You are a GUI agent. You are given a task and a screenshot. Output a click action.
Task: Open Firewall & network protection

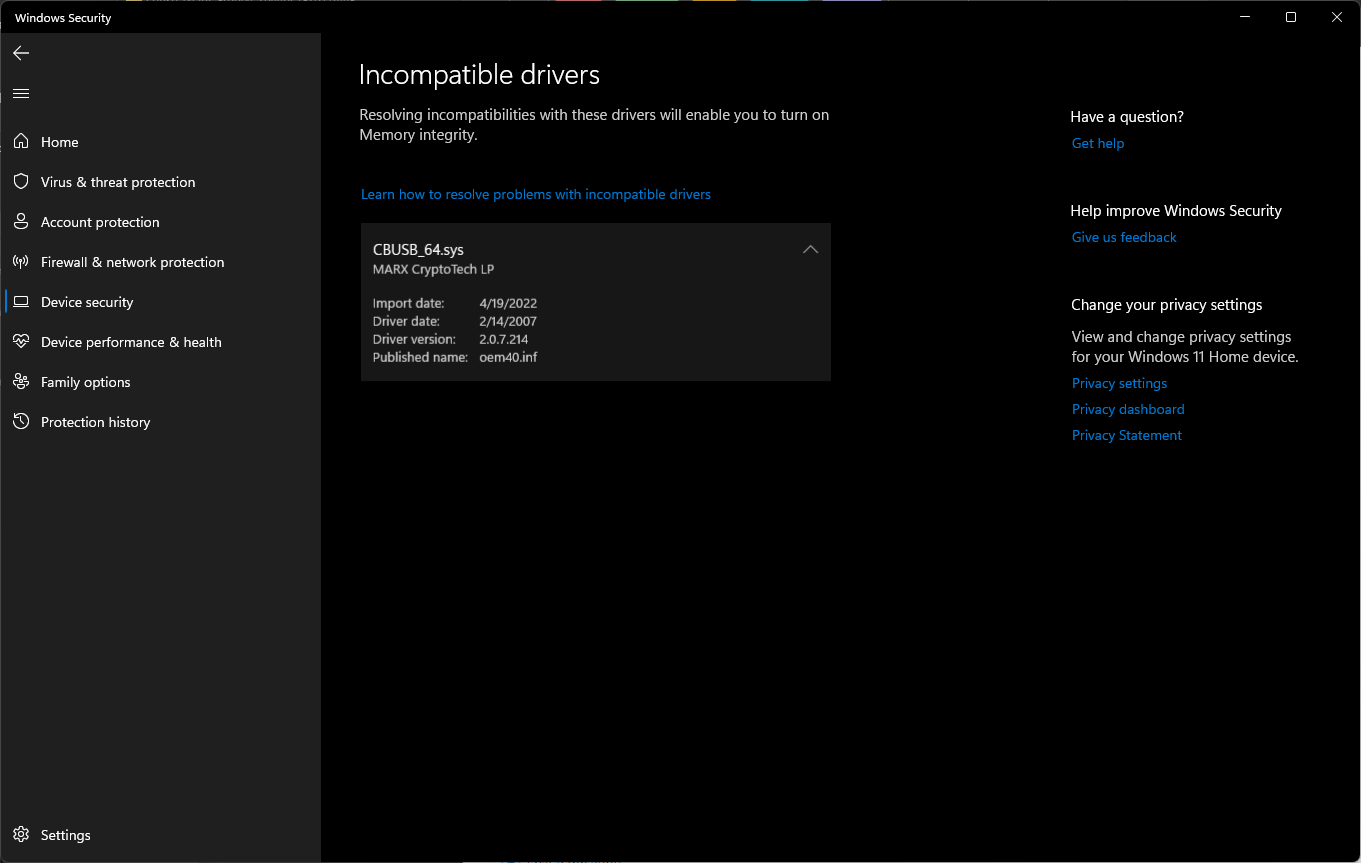click(x=132, y=261)
